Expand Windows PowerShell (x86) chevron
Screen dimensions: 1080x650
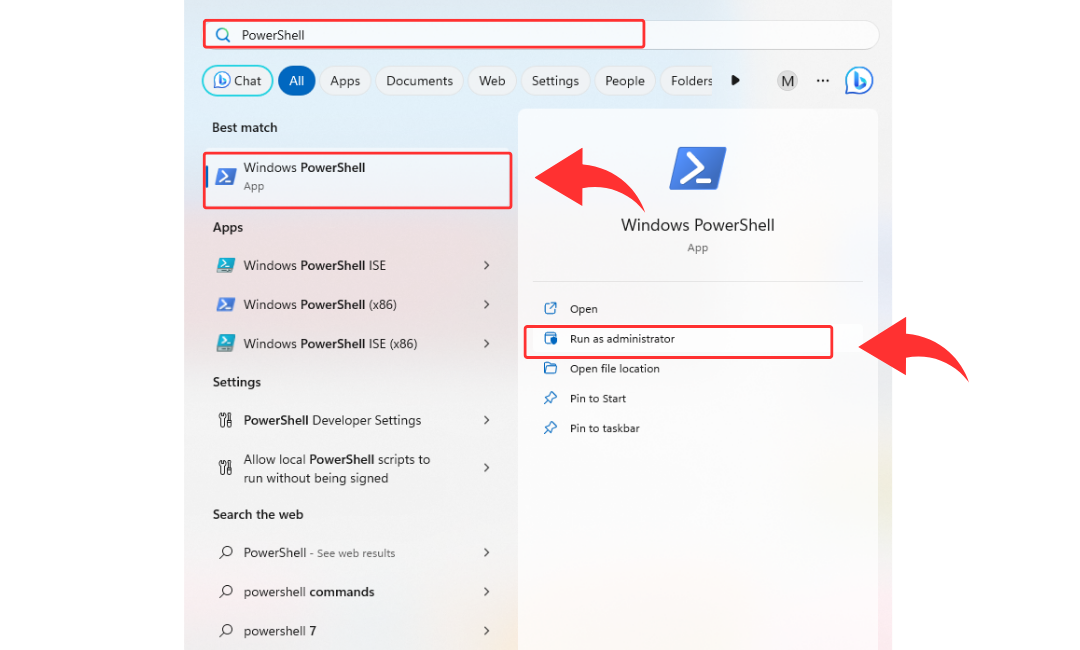coord(486,305)
